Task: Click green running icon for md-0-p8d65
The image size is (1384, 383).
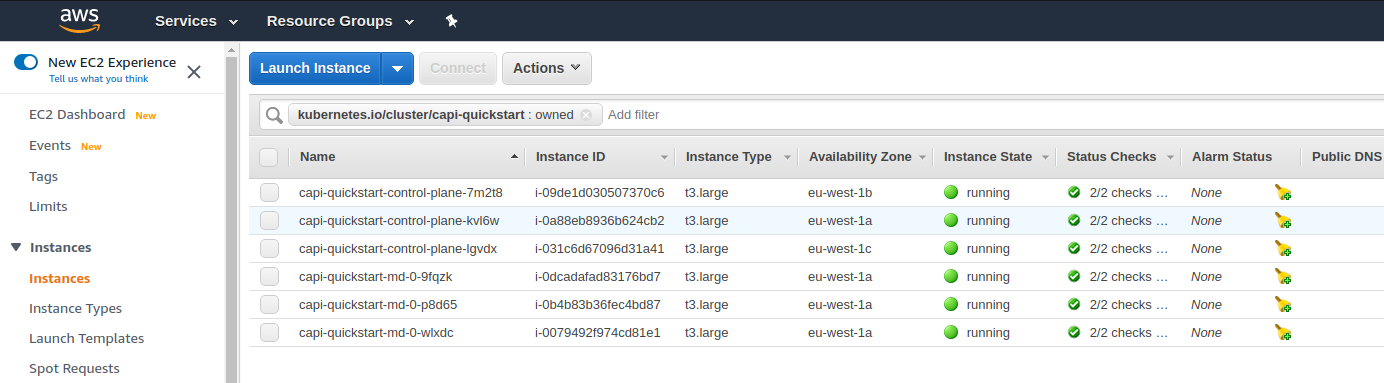Action: click(951, 305)
